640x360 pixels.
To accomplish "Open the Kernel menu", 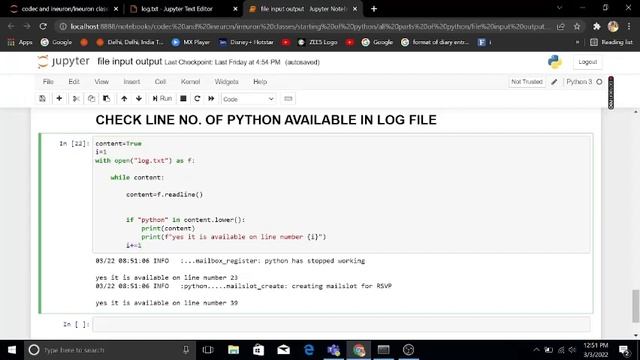I will 190,82.
